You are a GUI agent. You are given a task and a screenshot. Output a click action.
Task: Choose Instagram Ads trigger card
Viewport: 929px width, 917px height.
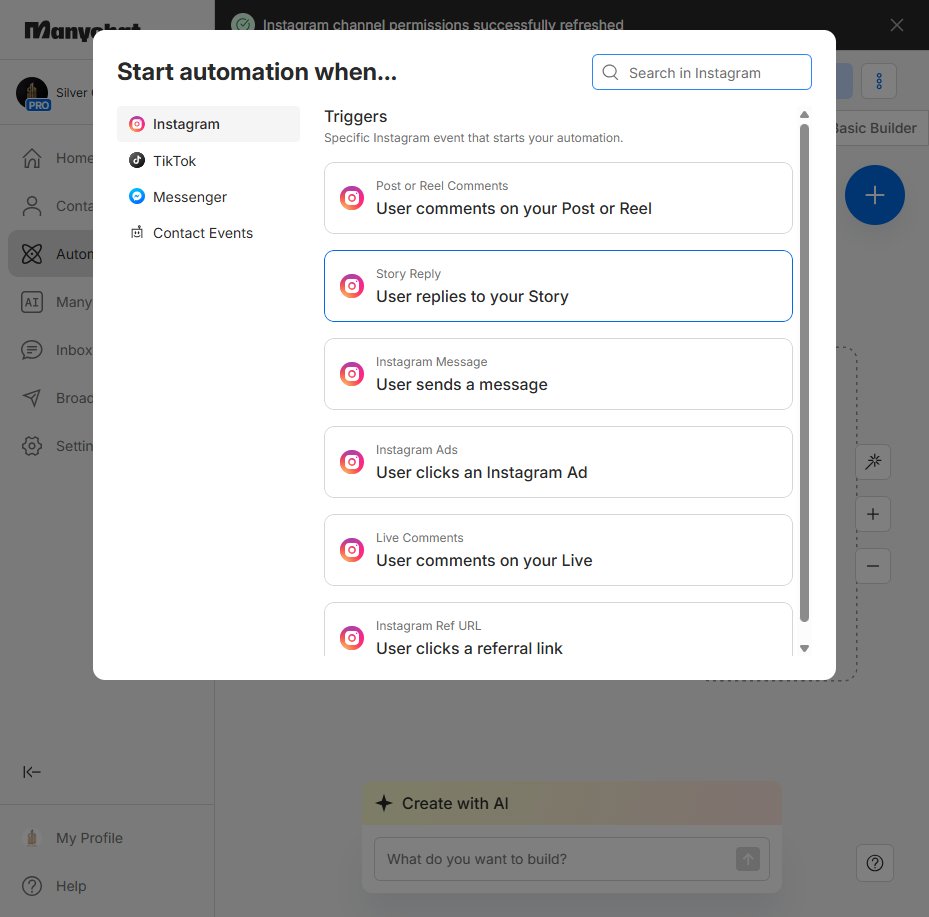[x=558, y=462]
